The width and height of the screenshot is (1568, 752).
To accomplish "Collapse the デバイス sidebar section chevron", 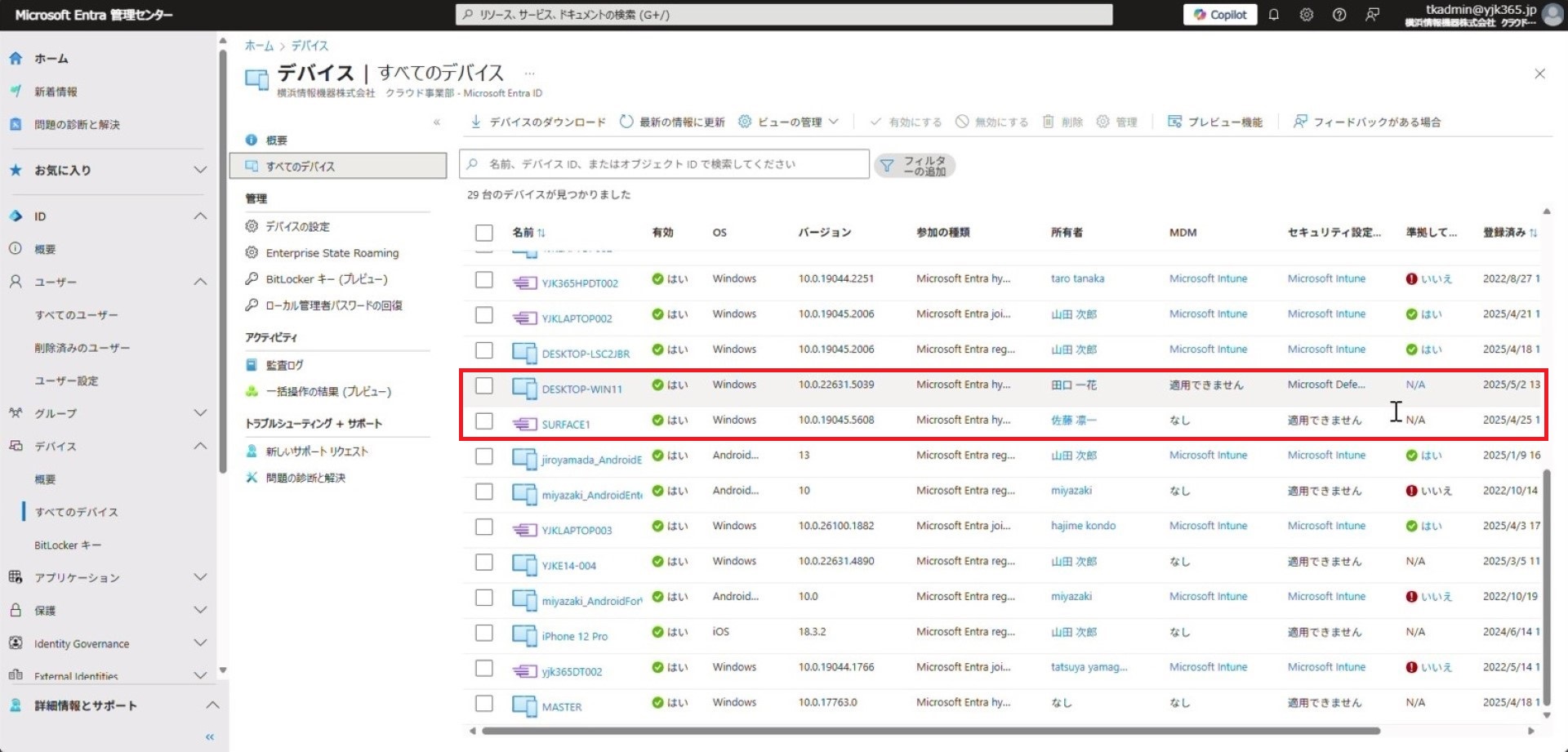I will click(200, 446).
